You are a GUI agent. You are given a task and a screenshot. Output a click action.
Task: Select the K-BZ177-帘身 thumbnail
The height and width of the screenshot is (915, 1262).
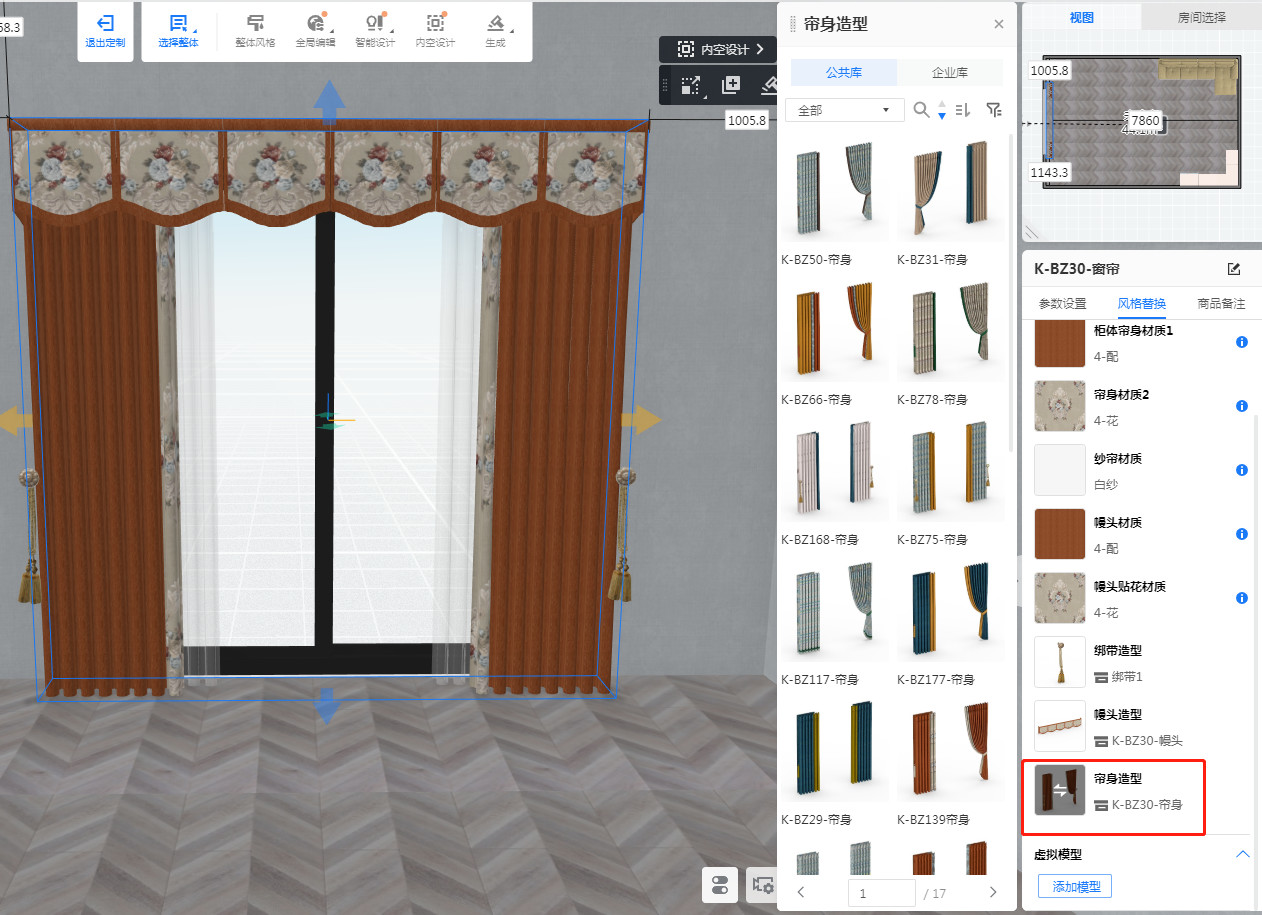(950, 606)
